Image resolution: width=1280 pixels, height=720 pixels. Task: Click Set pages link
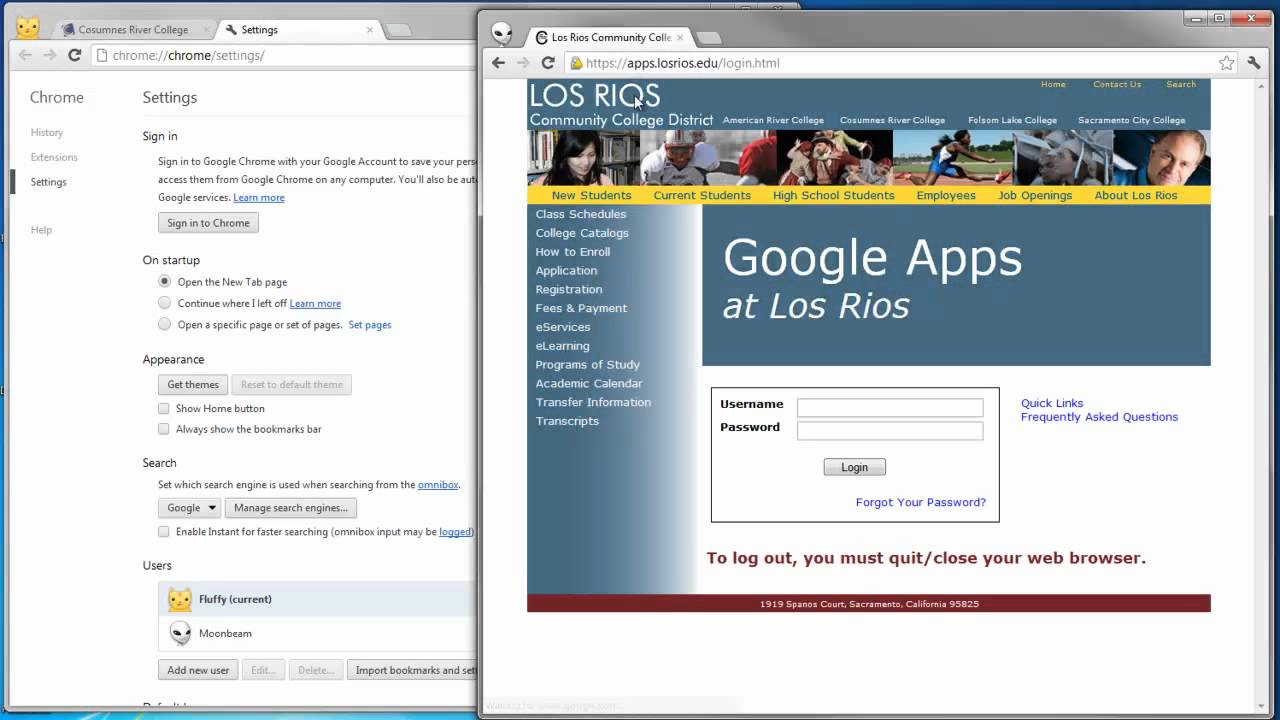(x=370, y=325)
